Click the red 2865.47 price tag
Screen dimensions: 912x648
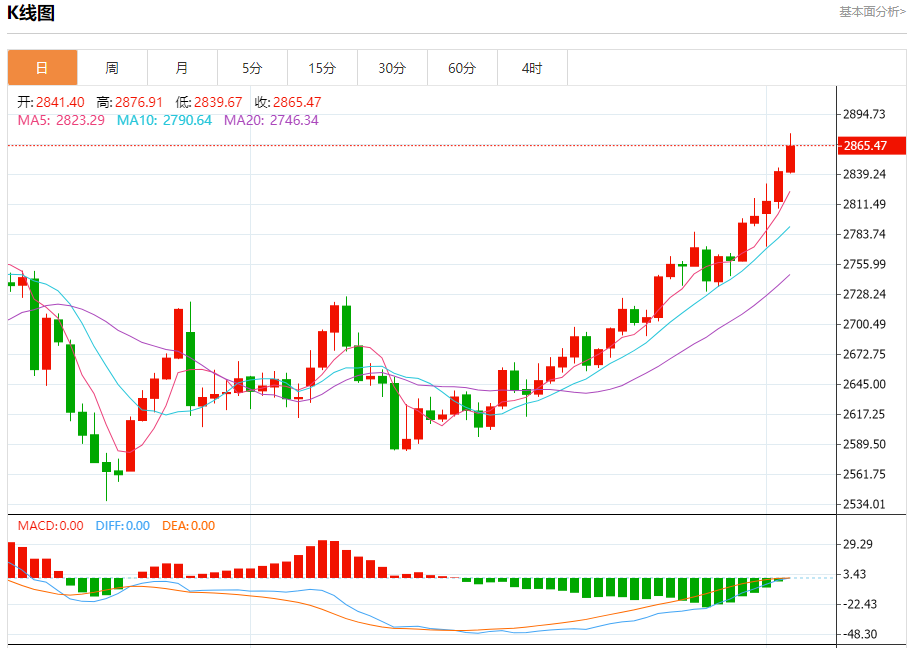point(872,145)
